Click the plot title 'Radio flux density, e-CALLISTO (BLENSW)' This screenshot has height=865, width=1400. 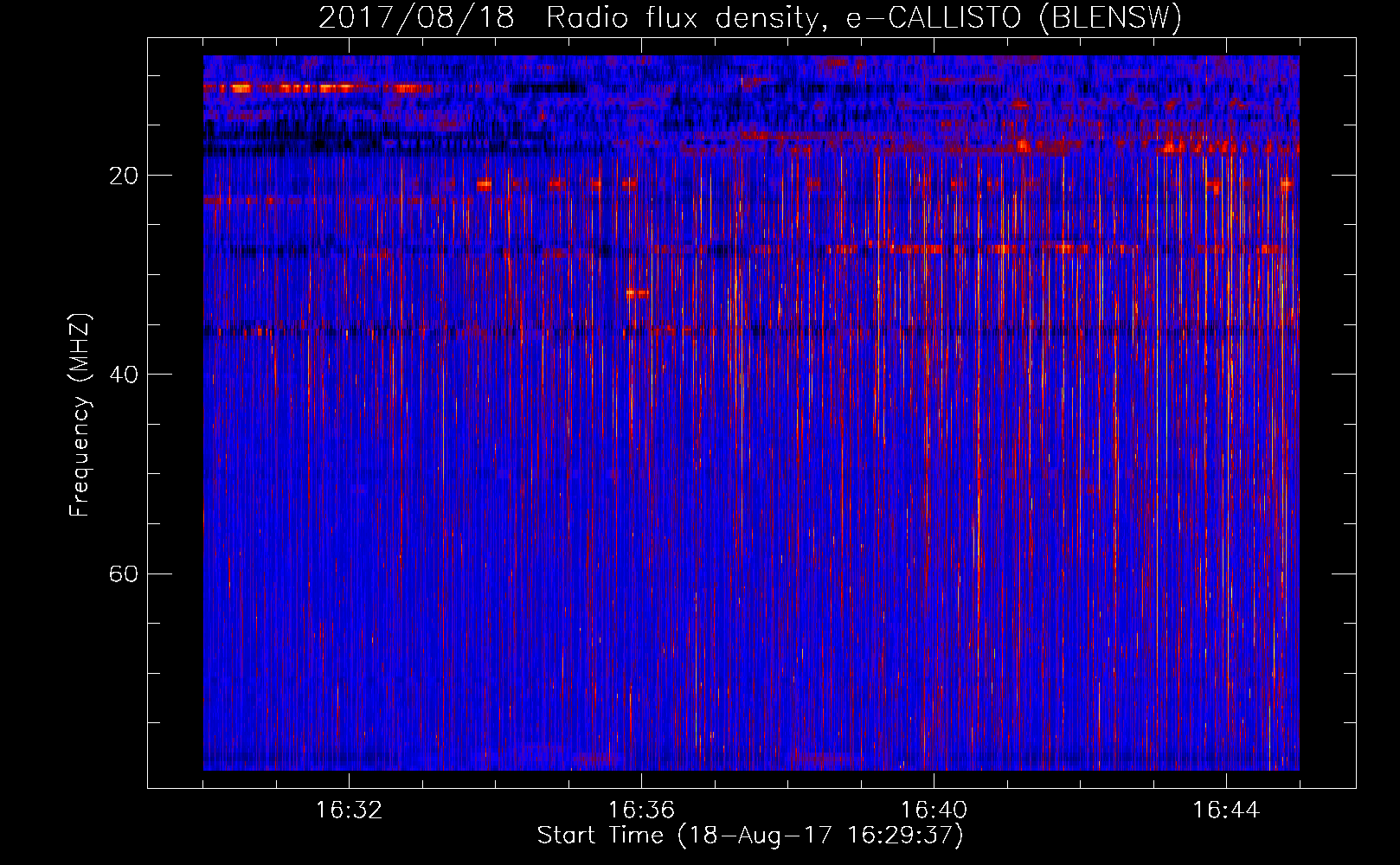click(x=864, y=18)
